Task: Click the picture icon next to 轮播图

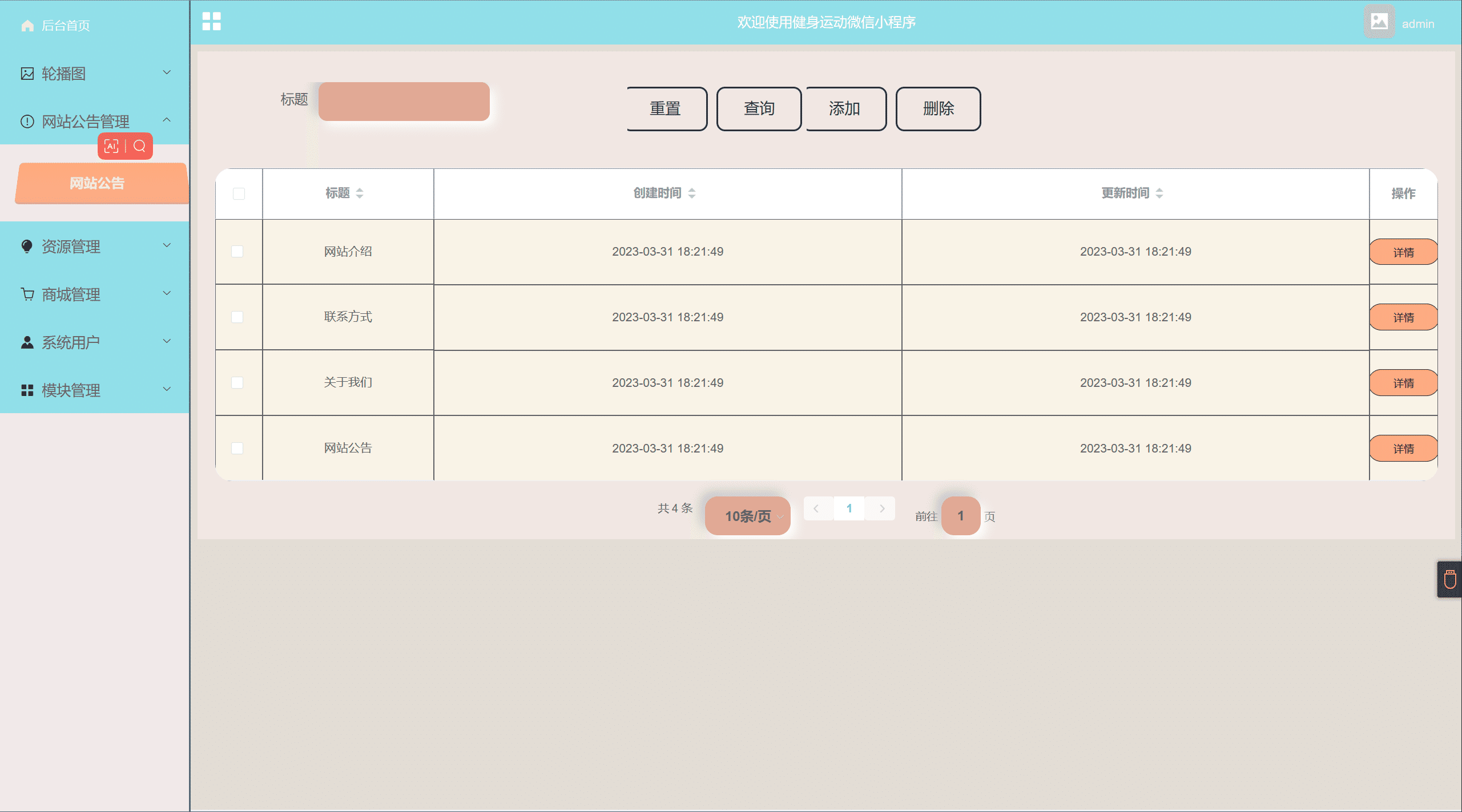Action: (27, 74)
